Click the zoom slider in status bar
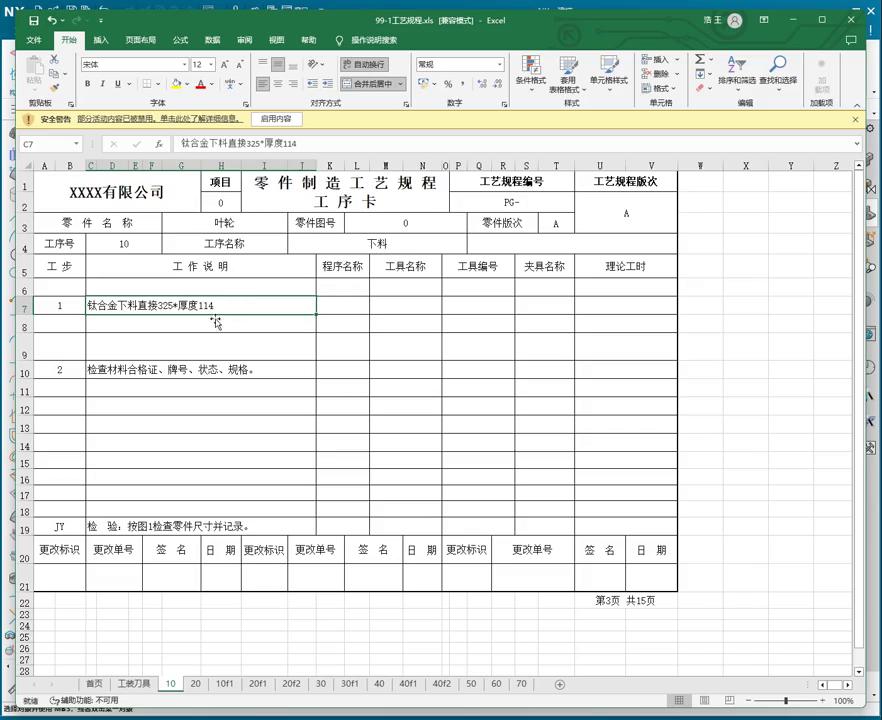Screen dimensions: 882x720 tap(786, 700)
